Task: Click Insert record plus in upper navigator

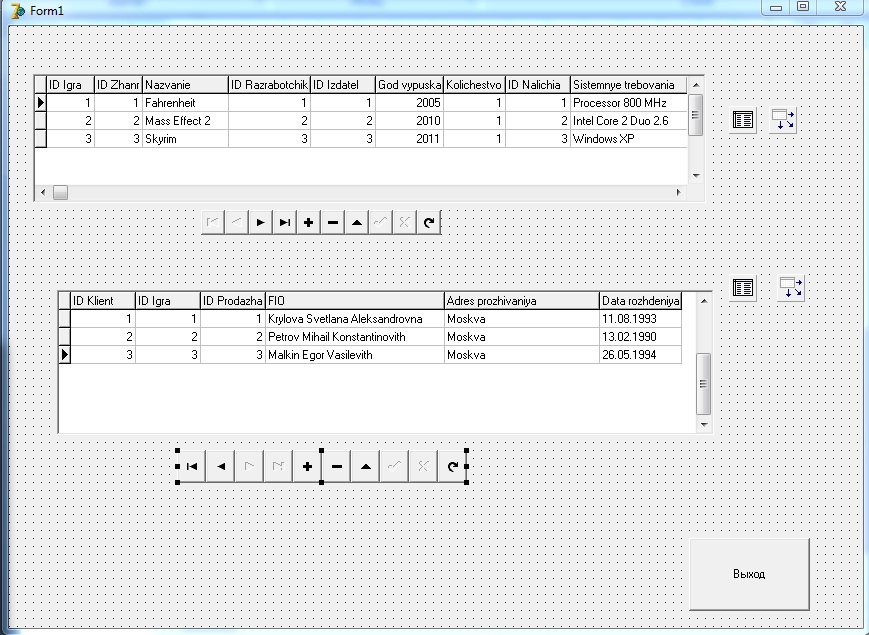Action: click(308, 222)
